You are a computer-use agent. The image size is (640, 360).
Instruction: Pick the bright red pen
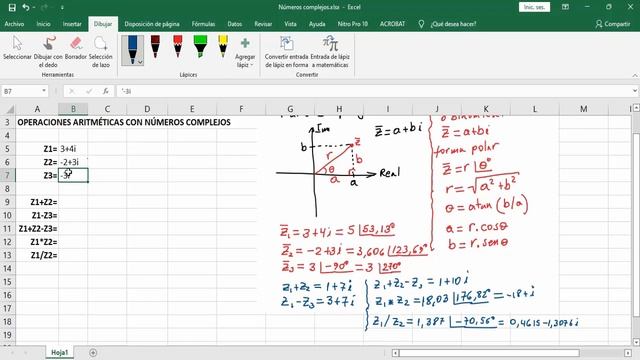coord(178,47)
